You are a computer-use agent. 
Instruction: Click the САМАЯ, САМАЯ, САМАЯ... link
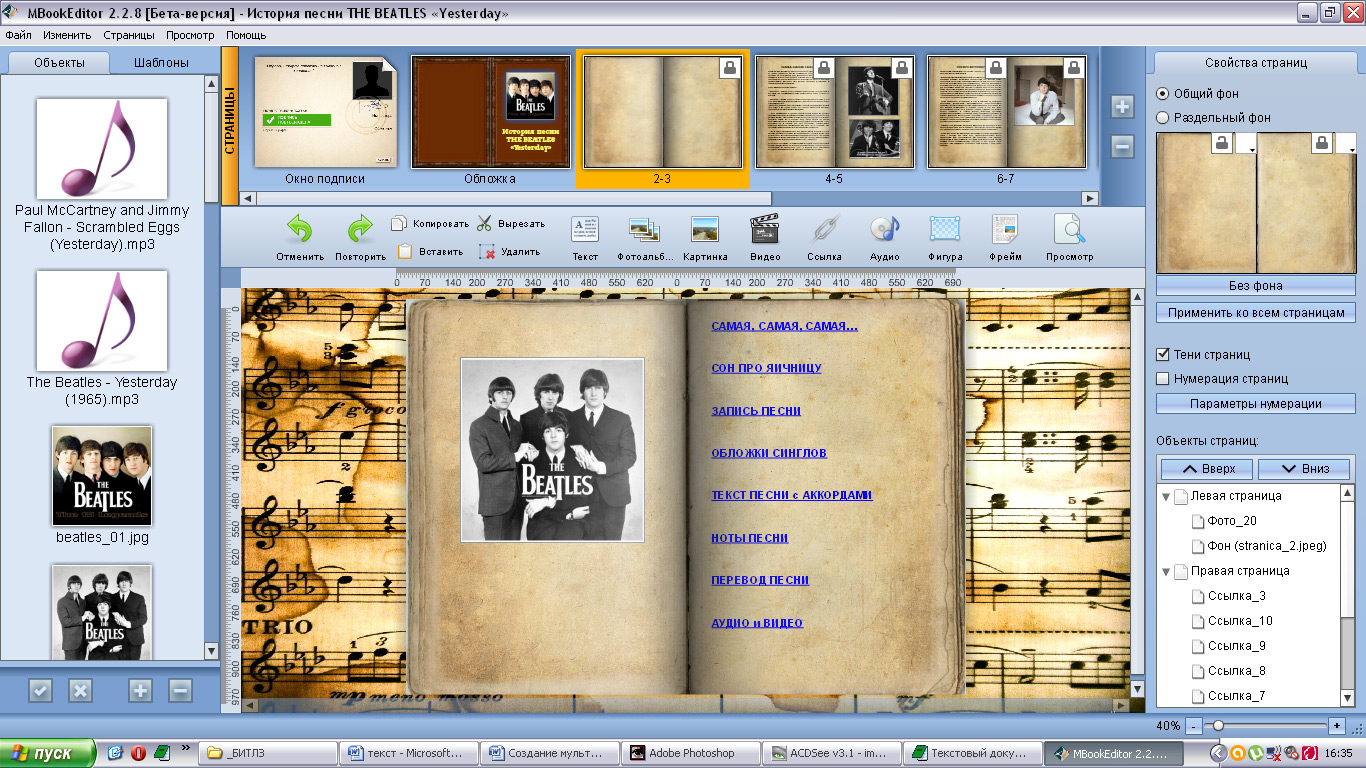pos(785,326)
